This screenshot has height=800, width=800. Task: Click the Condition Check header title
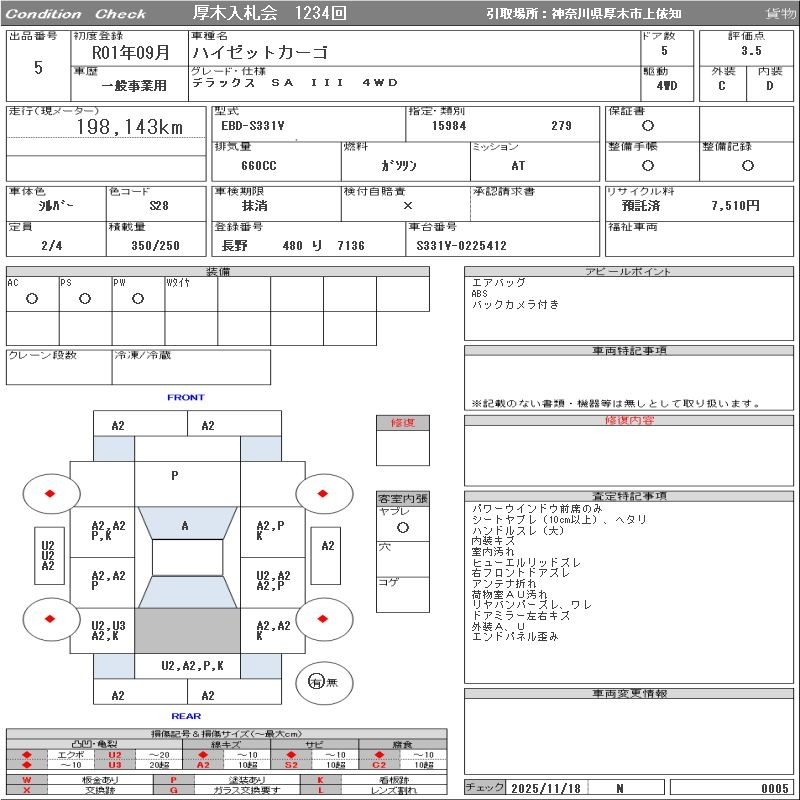76,14
